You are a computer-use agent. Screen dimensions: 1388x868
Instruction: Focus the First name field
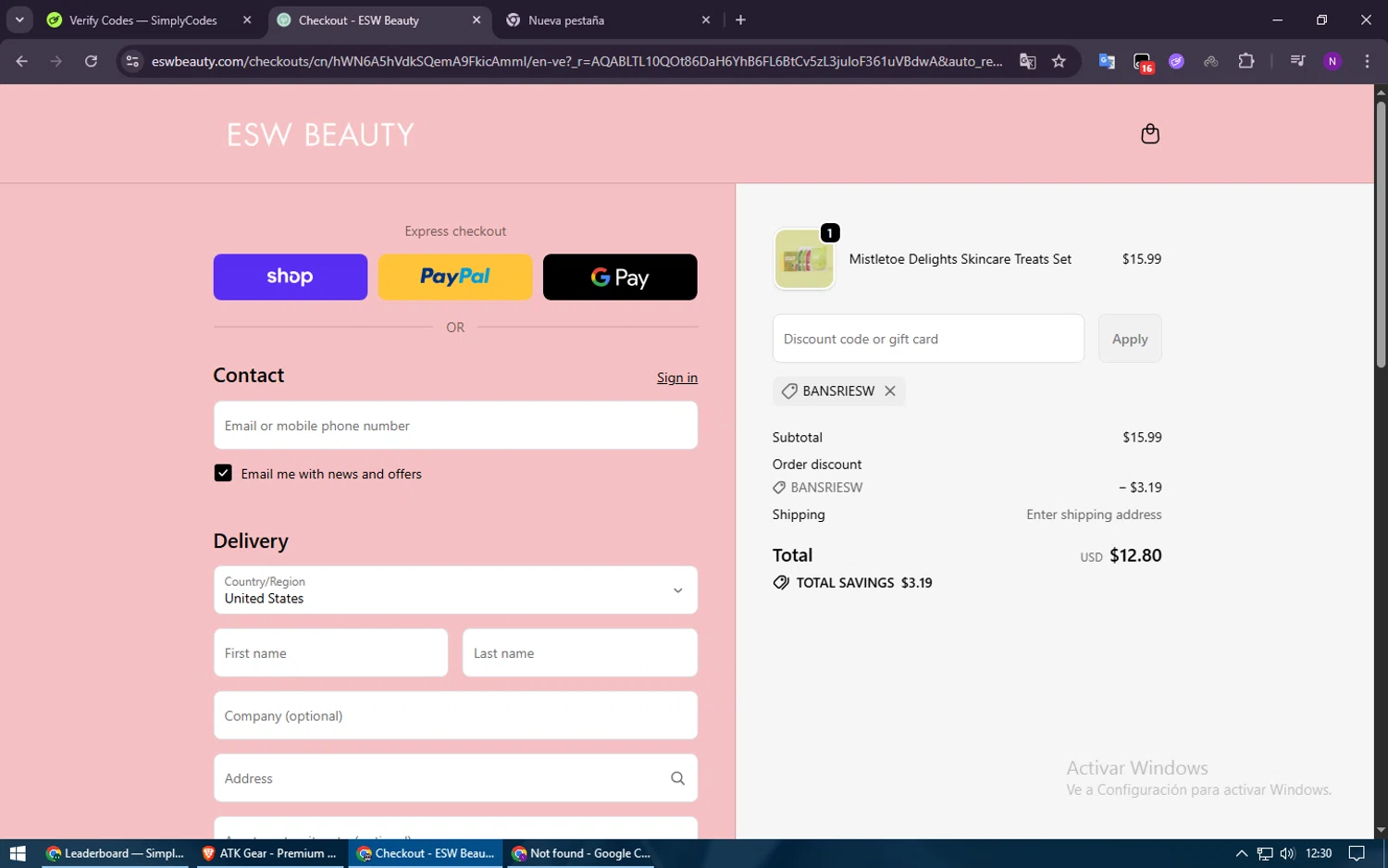pos(330,653)
